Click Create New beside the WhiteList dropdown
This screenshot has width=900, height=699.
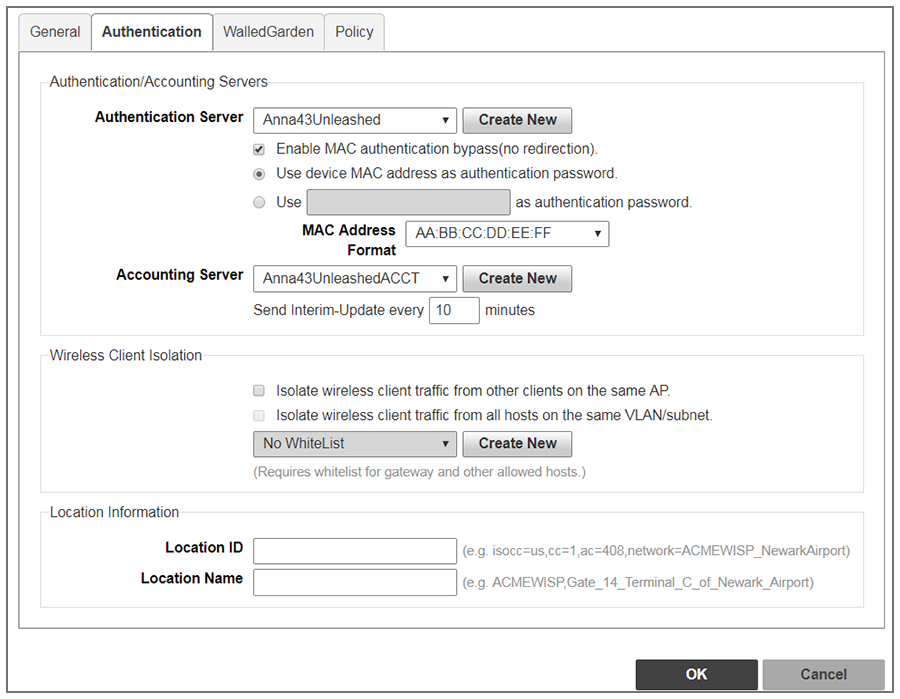click(517, 444)
